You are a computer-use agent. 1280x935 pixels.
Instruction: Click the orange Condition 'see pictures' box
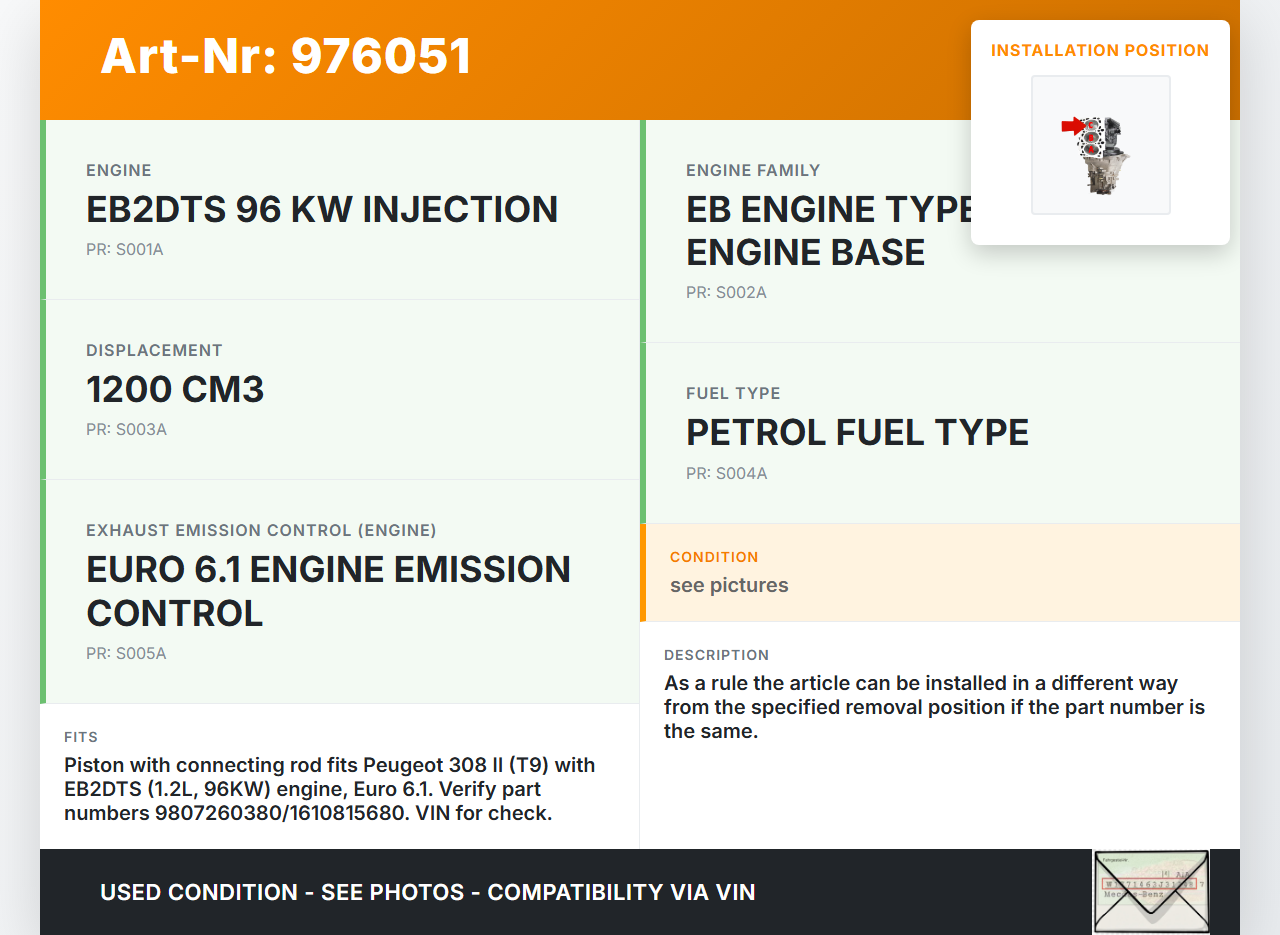pos(940,572)
